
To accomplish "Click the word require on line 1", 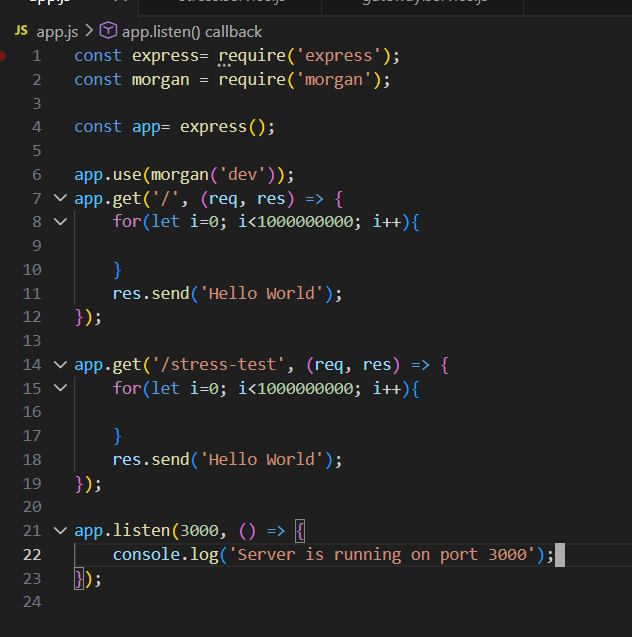I will [x=252, y=56].
